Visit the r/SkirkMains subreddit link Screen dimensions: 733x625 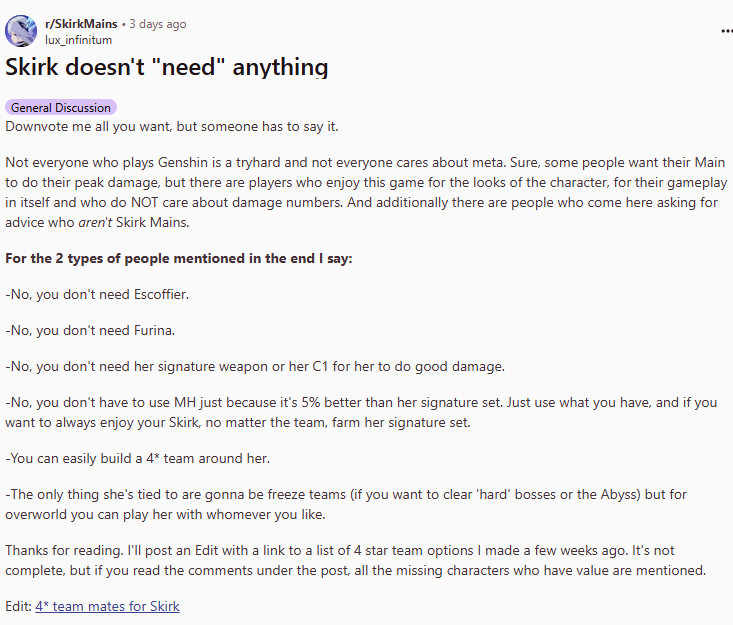(x=81, y=24)
